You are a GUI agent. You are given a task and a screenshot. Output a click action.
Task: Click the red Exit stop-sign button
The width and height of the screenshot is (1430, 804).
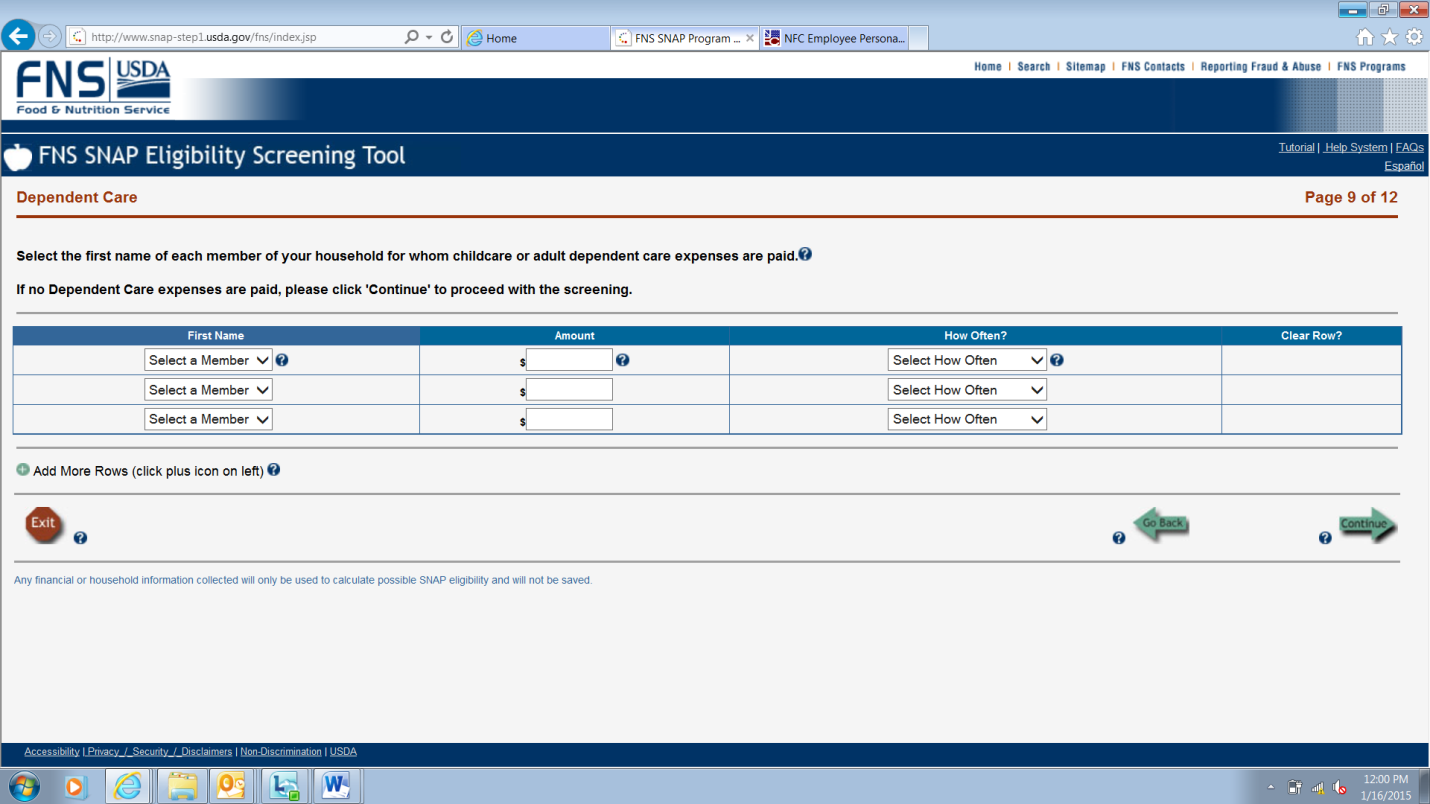(43, 524)
